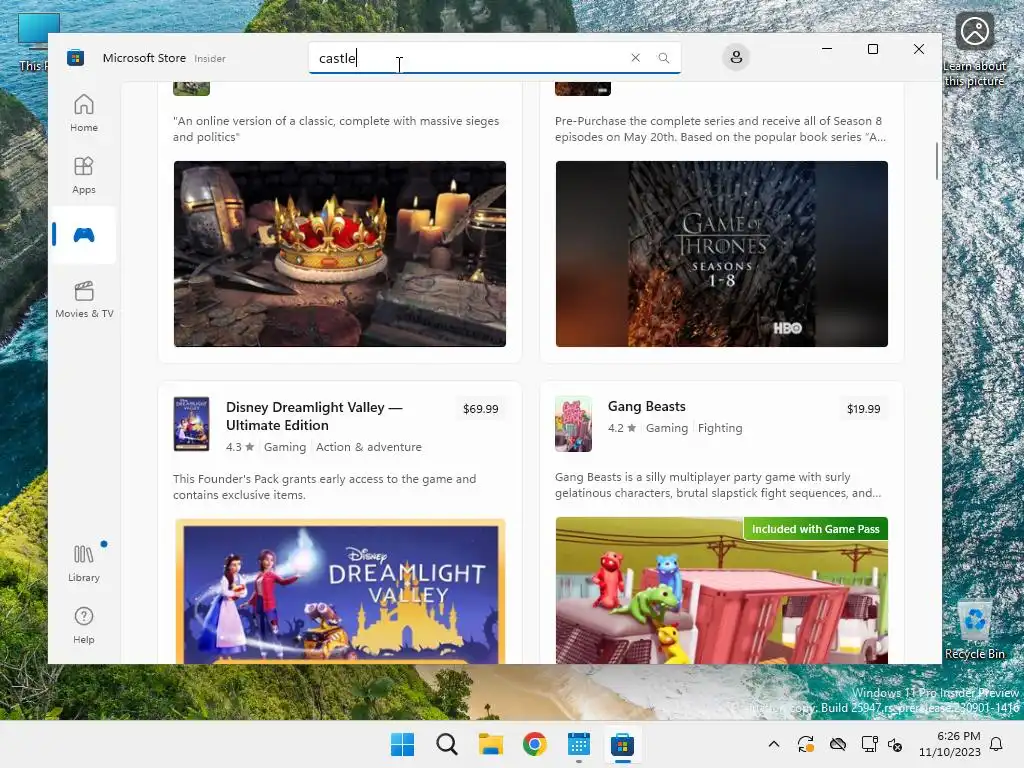Click the $19.99 price of Gang Beasts
The height and width of the screenshot is (768, 1024).
(863, 409)
